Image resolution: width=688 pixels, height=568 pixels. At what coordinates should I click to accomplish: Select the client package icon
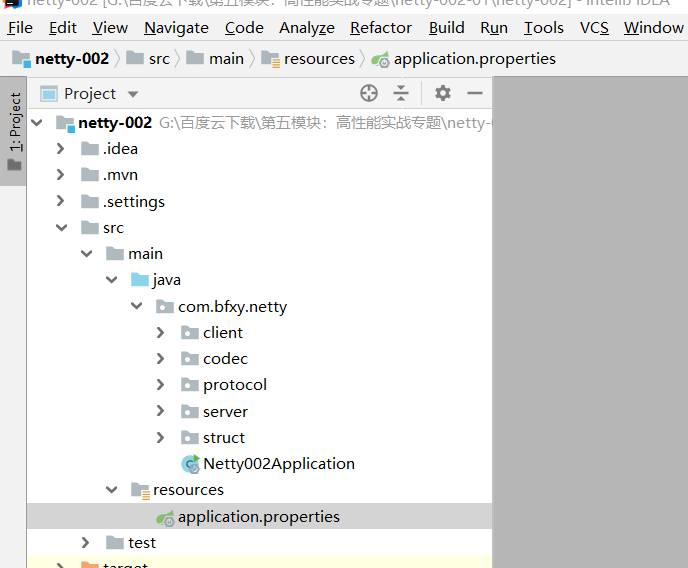point(190,332)
